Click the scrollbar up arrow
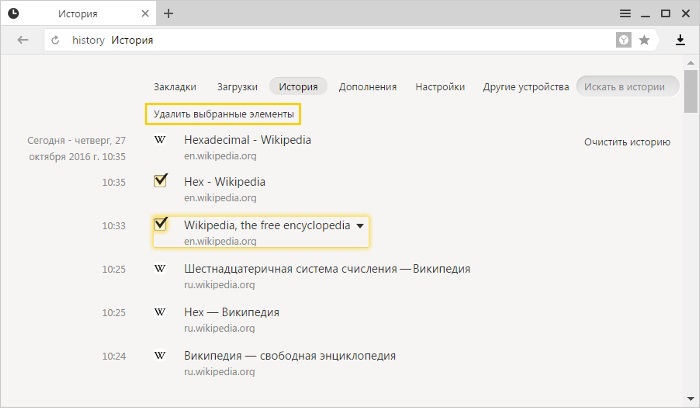The width and height of the screenshot is (700, 408). click(x=691, y=63)
